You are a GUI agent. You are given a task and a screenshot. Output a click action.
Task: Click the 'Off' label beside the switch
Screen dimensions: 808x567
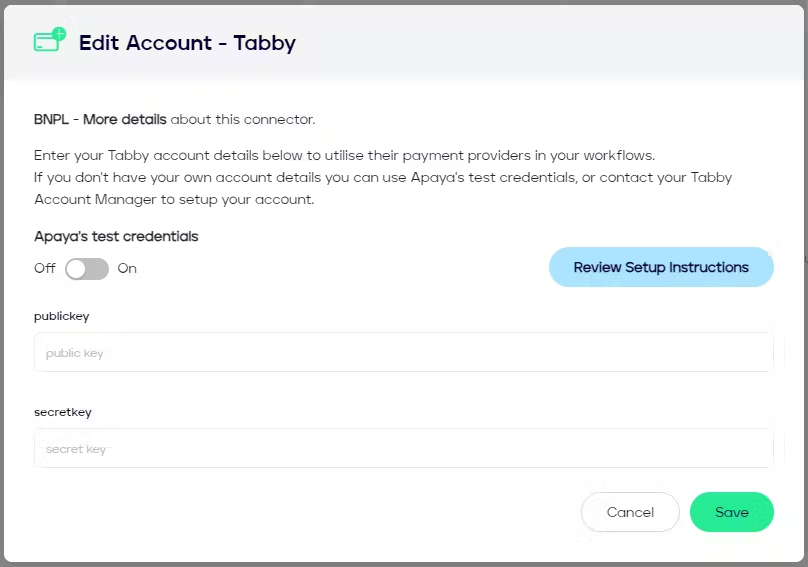45,268
